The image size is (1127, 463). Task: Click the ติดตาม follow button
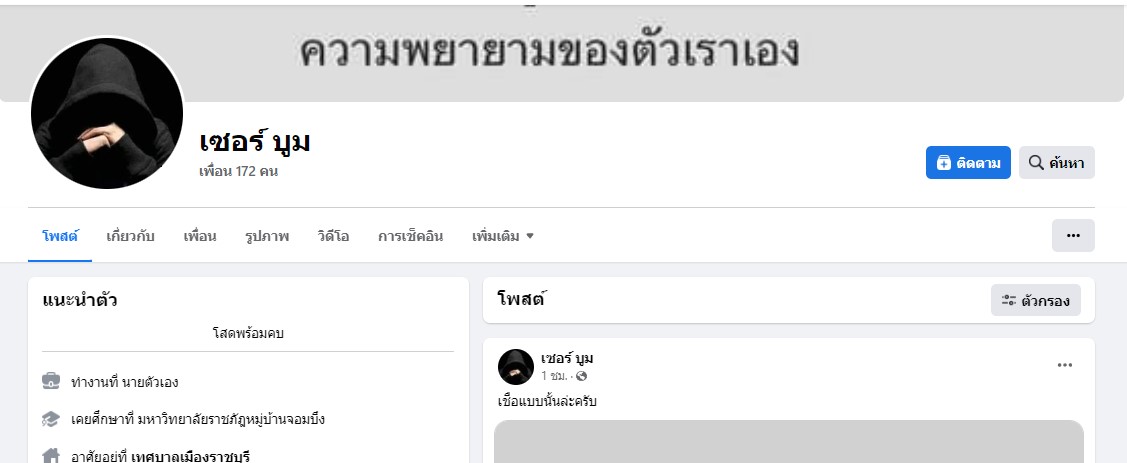click(x=967, y=162)
